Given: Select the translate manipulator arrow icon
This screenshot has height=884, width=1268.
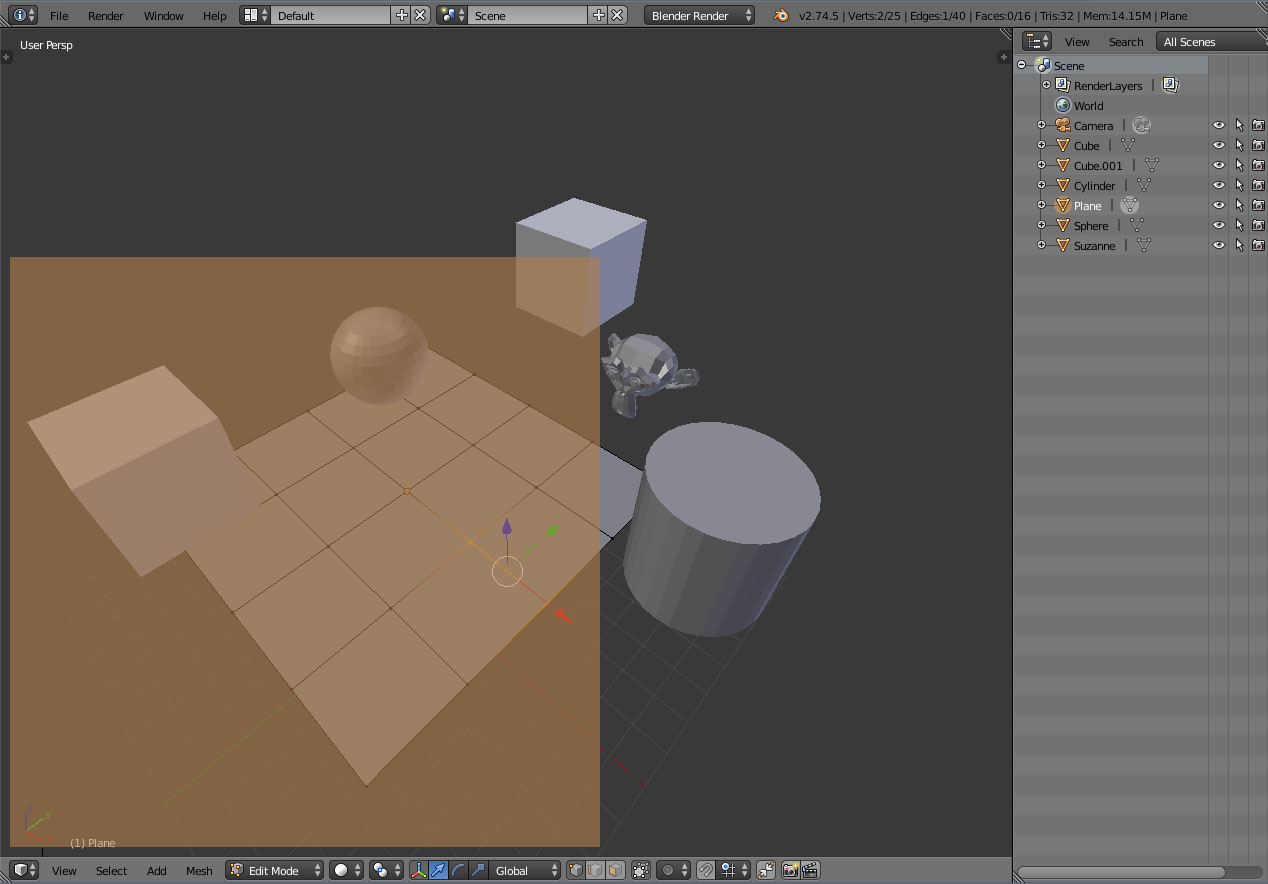Looking at the screenshot, I should 438,870.
